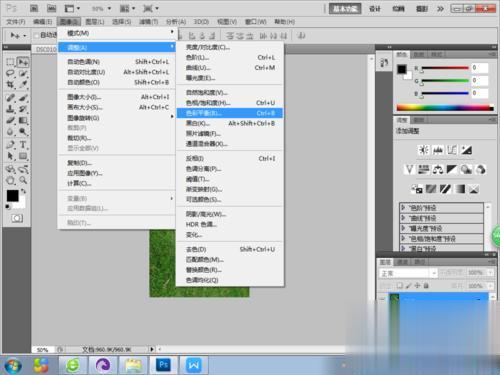This screenshot has height=375, width=500.
Task: Click the foreground color swatch in toolbox
Action: tap(12, 196)
